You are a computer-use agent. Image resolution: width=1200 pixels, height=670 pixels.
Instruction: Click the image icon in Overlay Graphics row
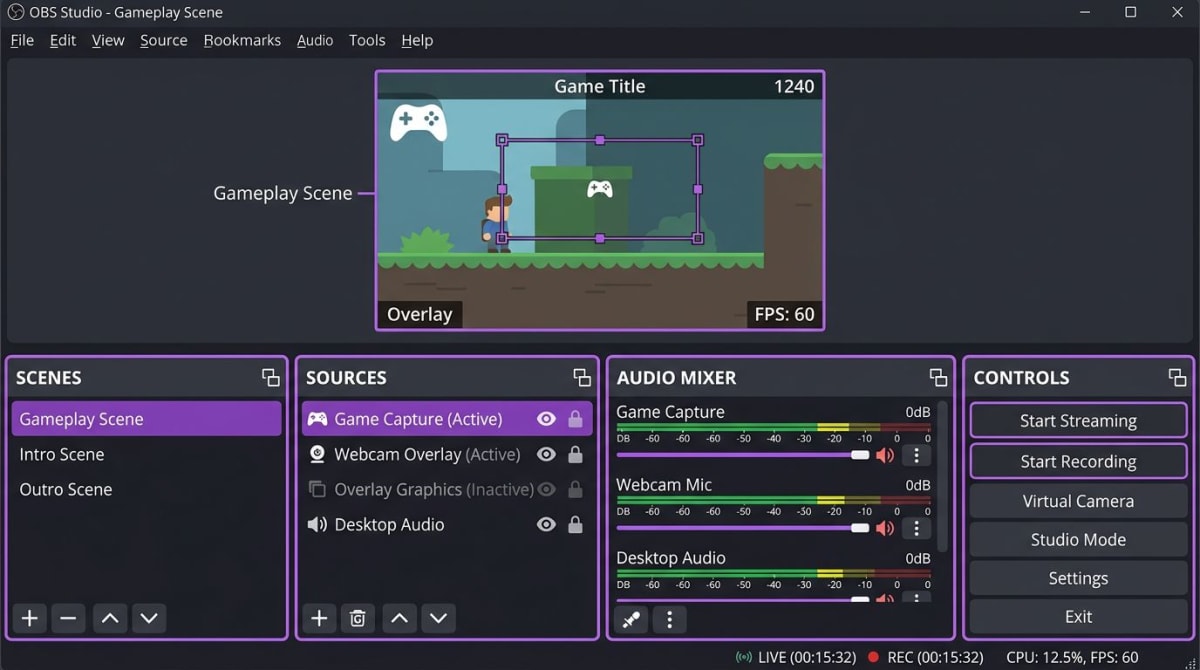(x=317, y=489)
